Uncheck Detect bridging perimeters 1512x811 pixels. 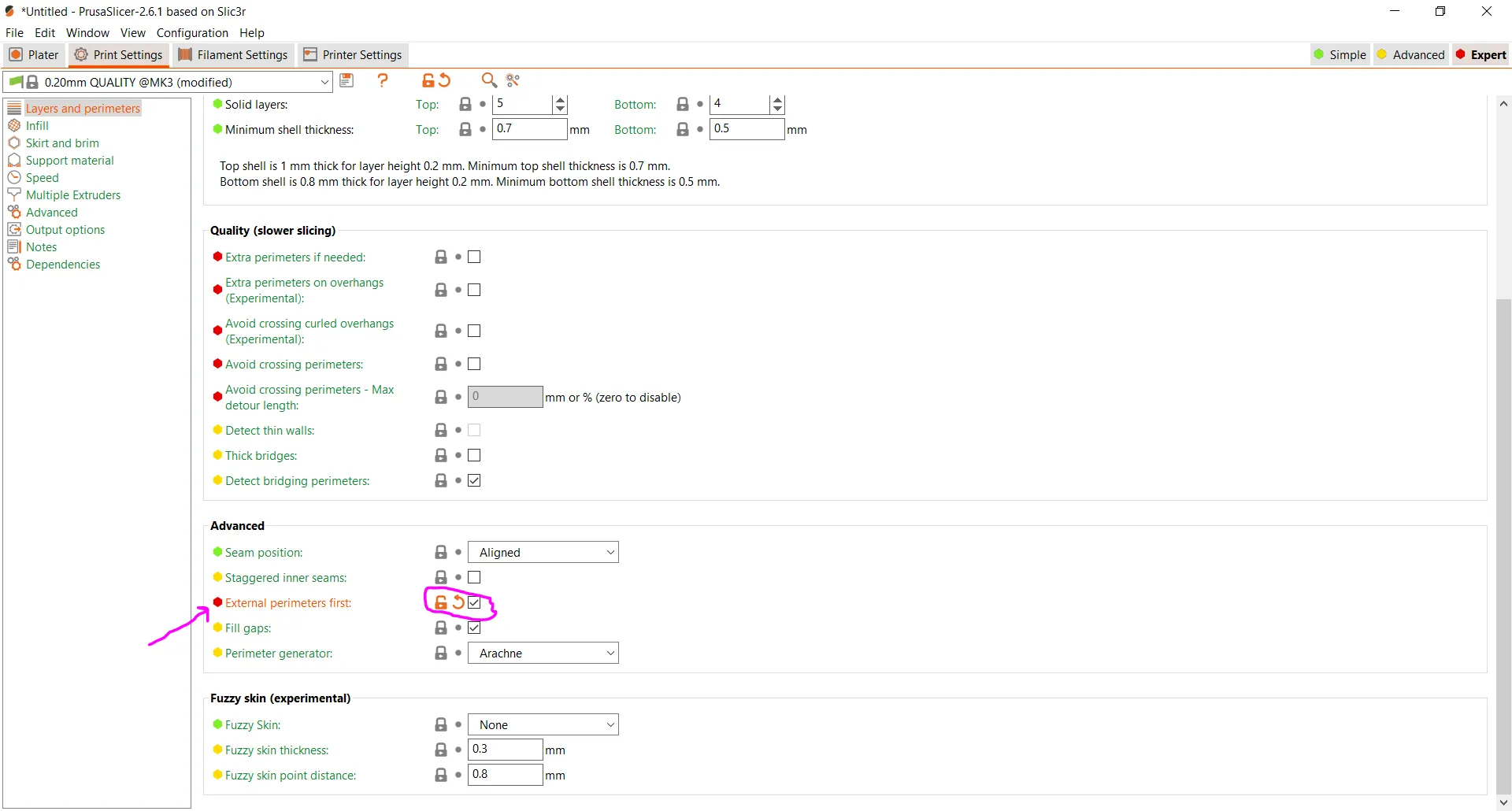[474, 481]
